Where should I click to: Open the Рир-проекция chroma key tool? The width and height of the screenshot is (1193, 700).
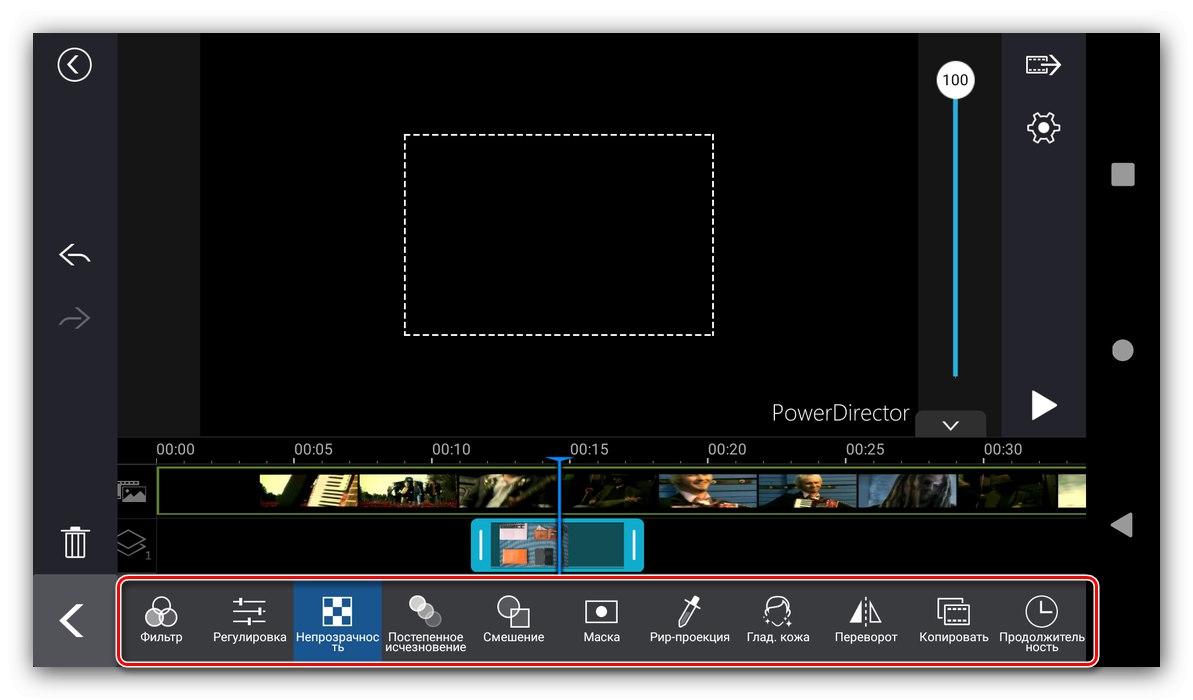click(x=689, y=620)
